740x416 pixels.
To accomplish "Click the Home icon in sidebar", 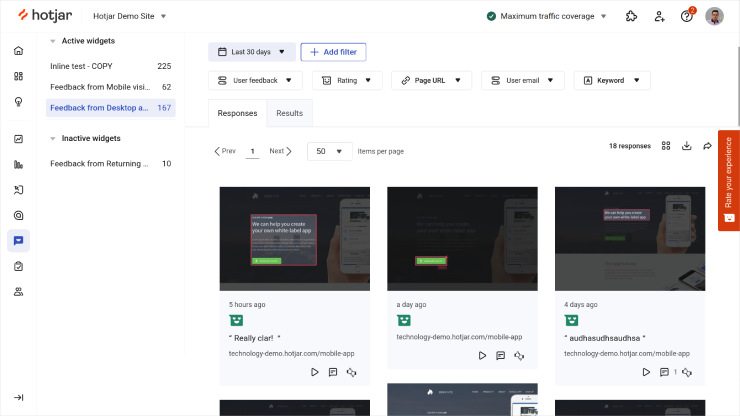I will (x=18, y=50).
